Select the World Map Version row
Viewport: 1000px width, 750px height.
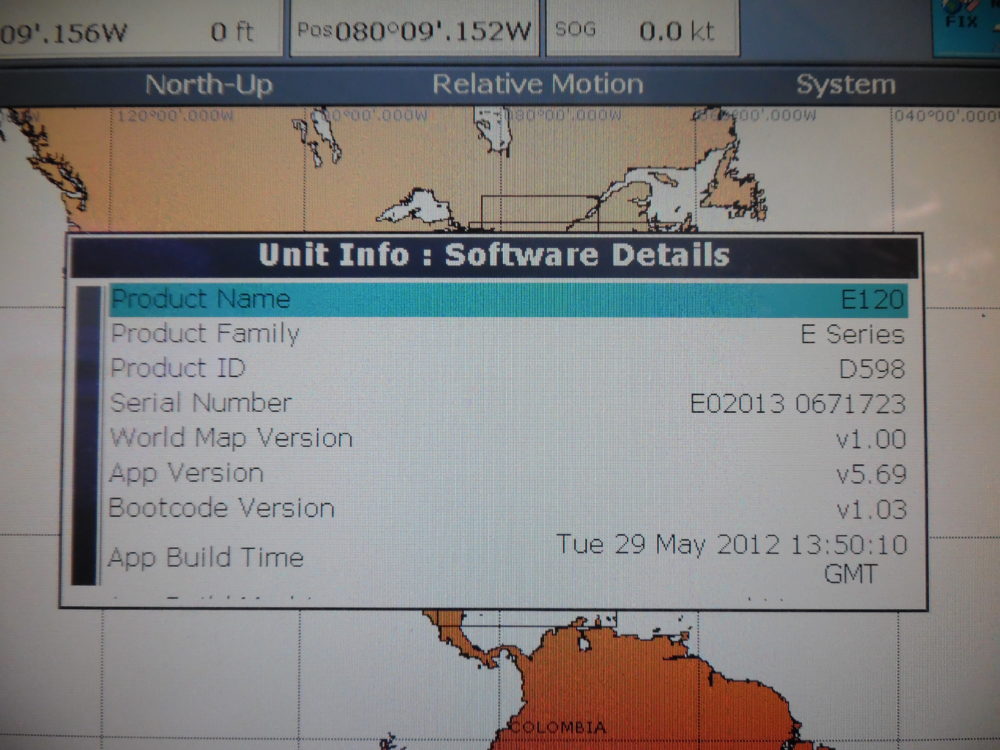(508, 439)
